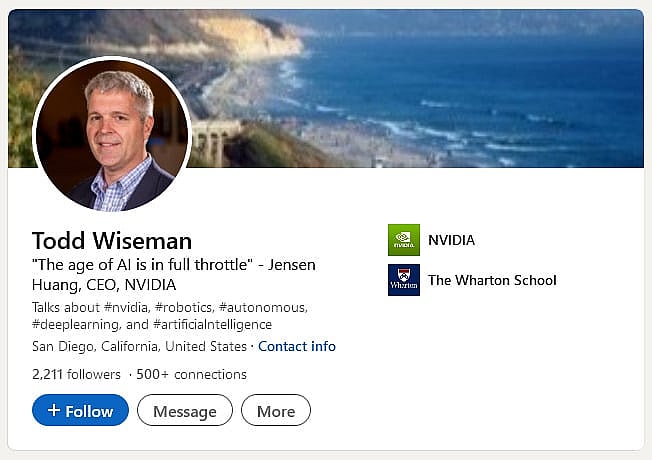This screenshot has width=652, height=460.
Task: Click the #deeplearning hashtag
Action: pos(75,325)
